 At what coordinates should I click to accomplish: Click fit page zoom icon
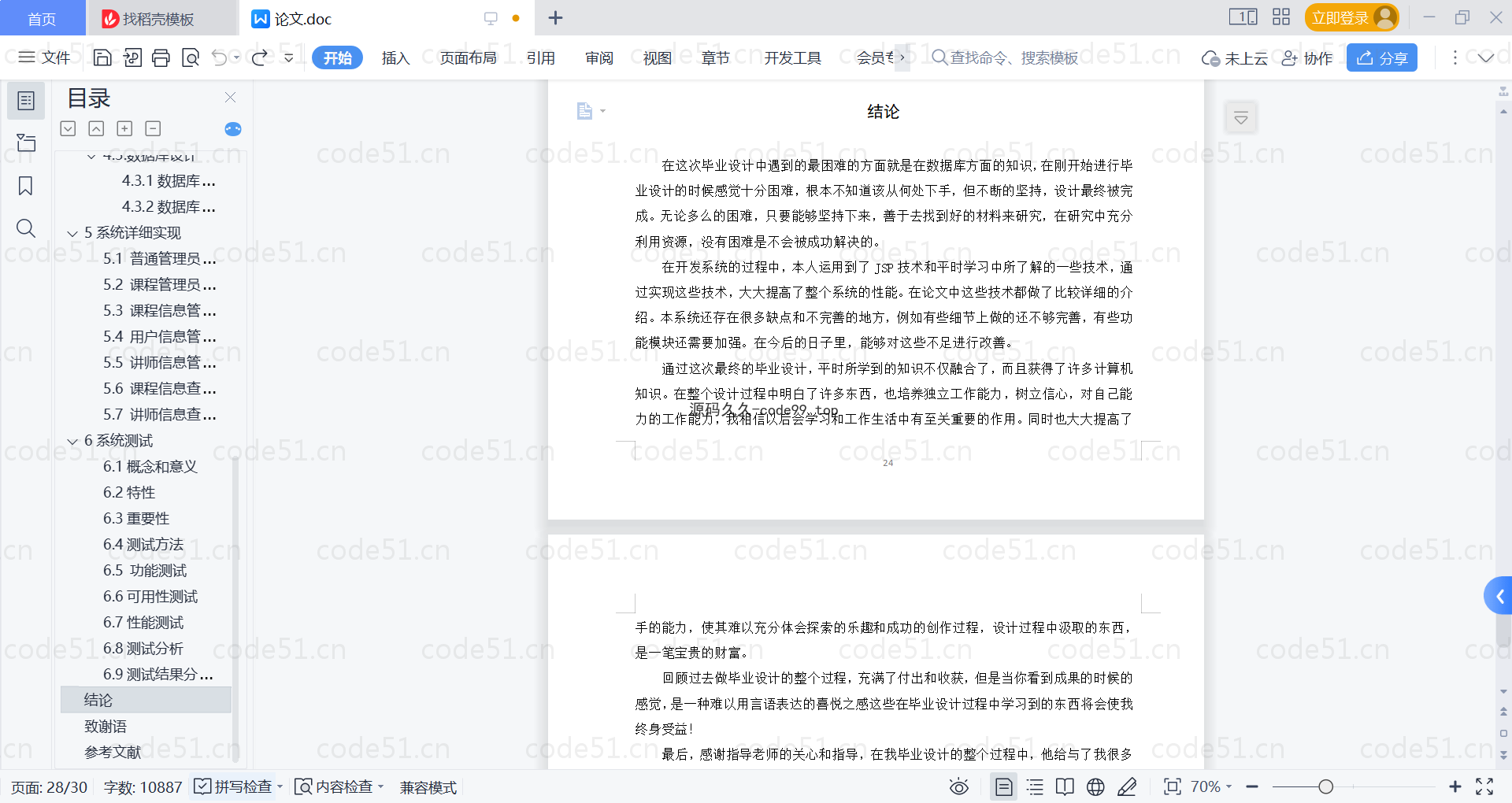click(x=1173, y=786)
